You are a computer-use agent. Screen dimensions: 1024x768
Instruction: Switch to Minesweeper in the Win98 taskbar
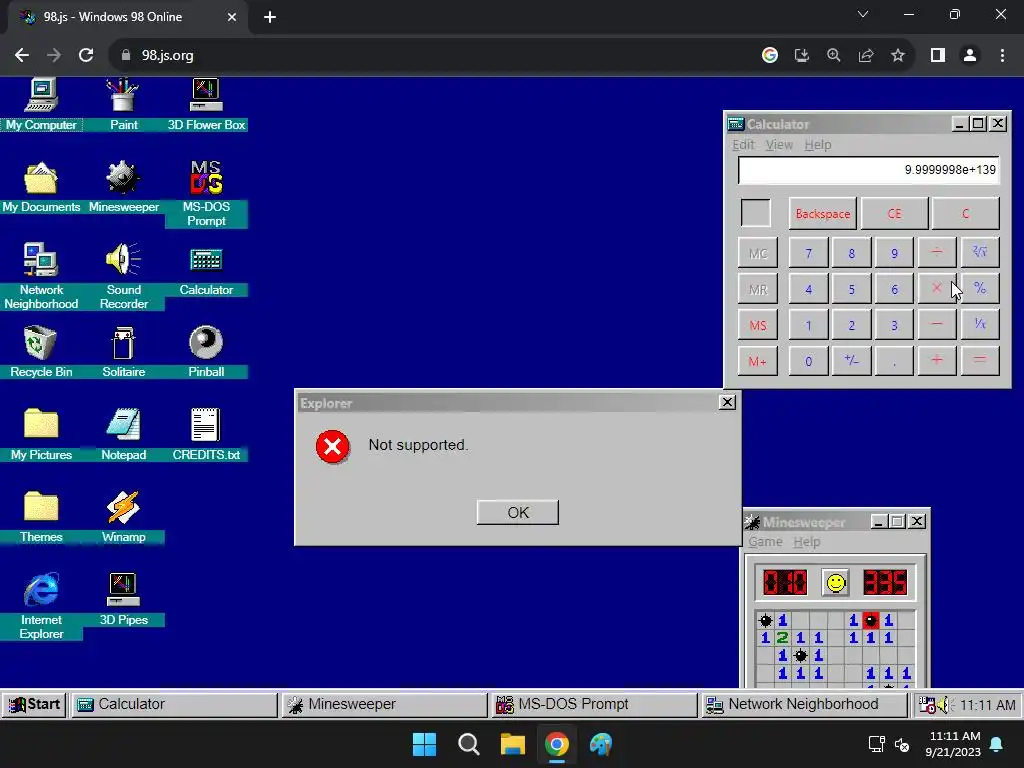(385, 705)
